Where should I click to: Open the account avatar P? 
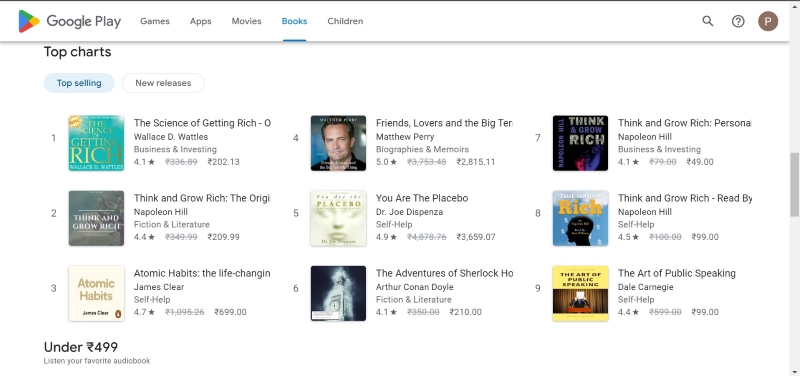(x=768, y=21)
